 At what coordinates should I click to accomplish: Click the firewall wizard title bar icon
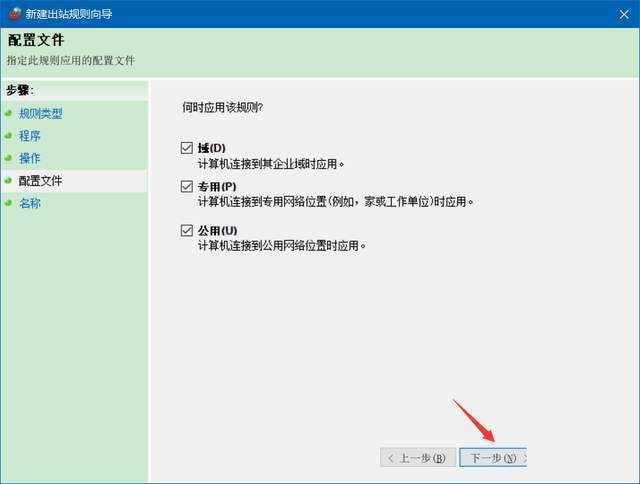(15, 13)
